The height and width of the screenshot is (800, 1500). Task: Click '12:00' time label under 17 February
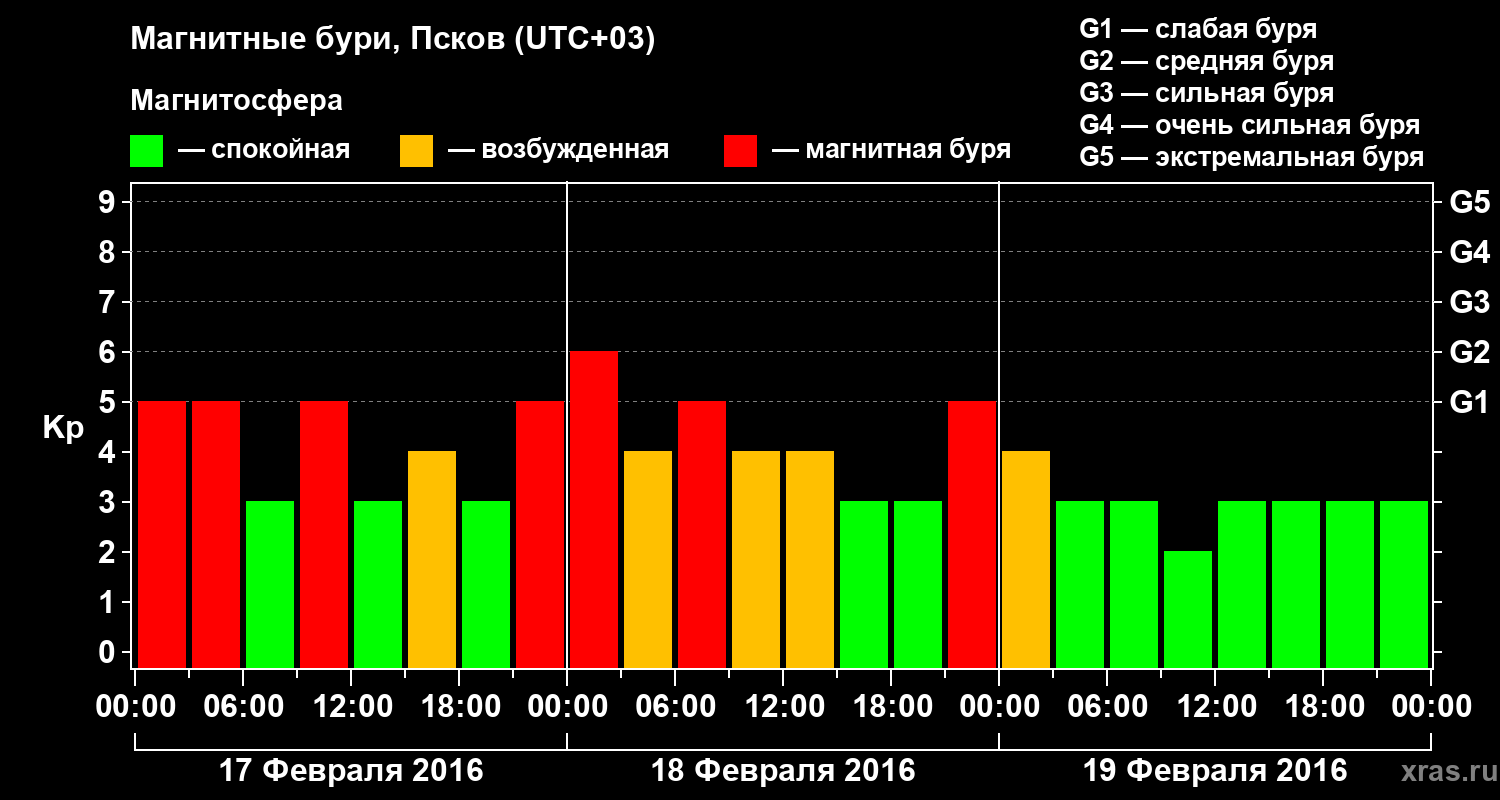[351, 706]
